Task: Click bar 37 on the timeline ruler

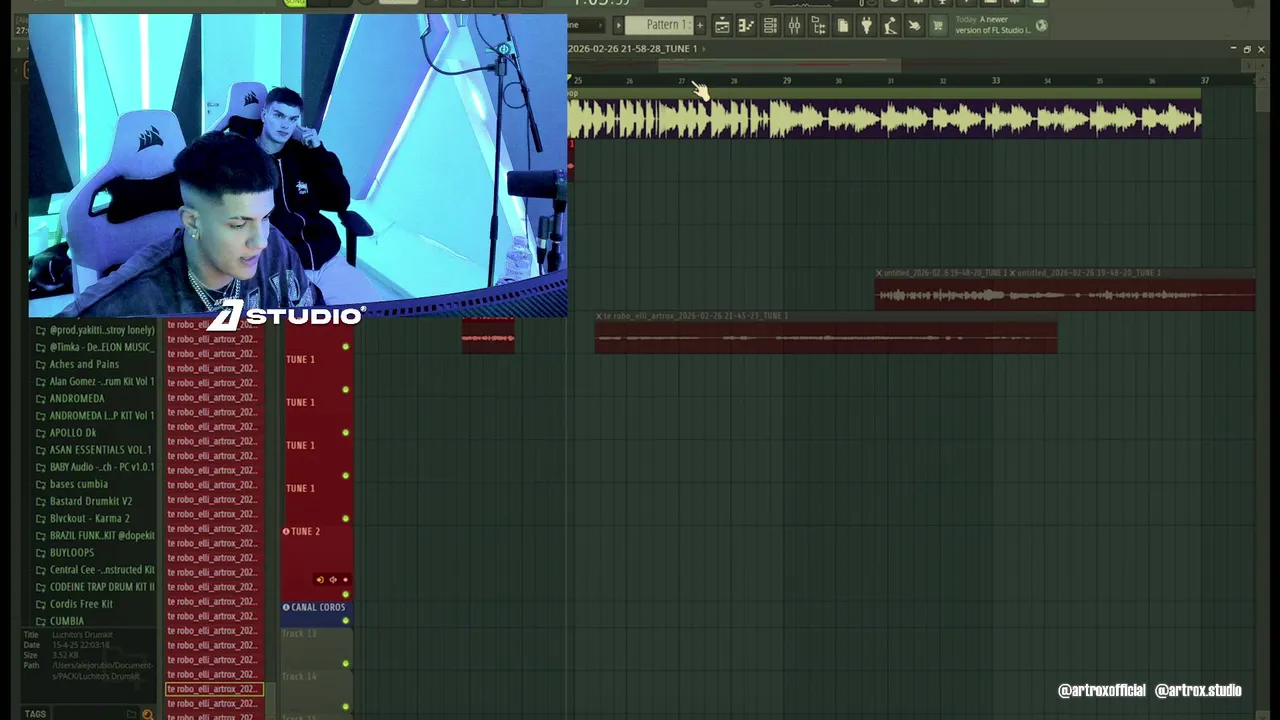Action: coord(1205,80)
